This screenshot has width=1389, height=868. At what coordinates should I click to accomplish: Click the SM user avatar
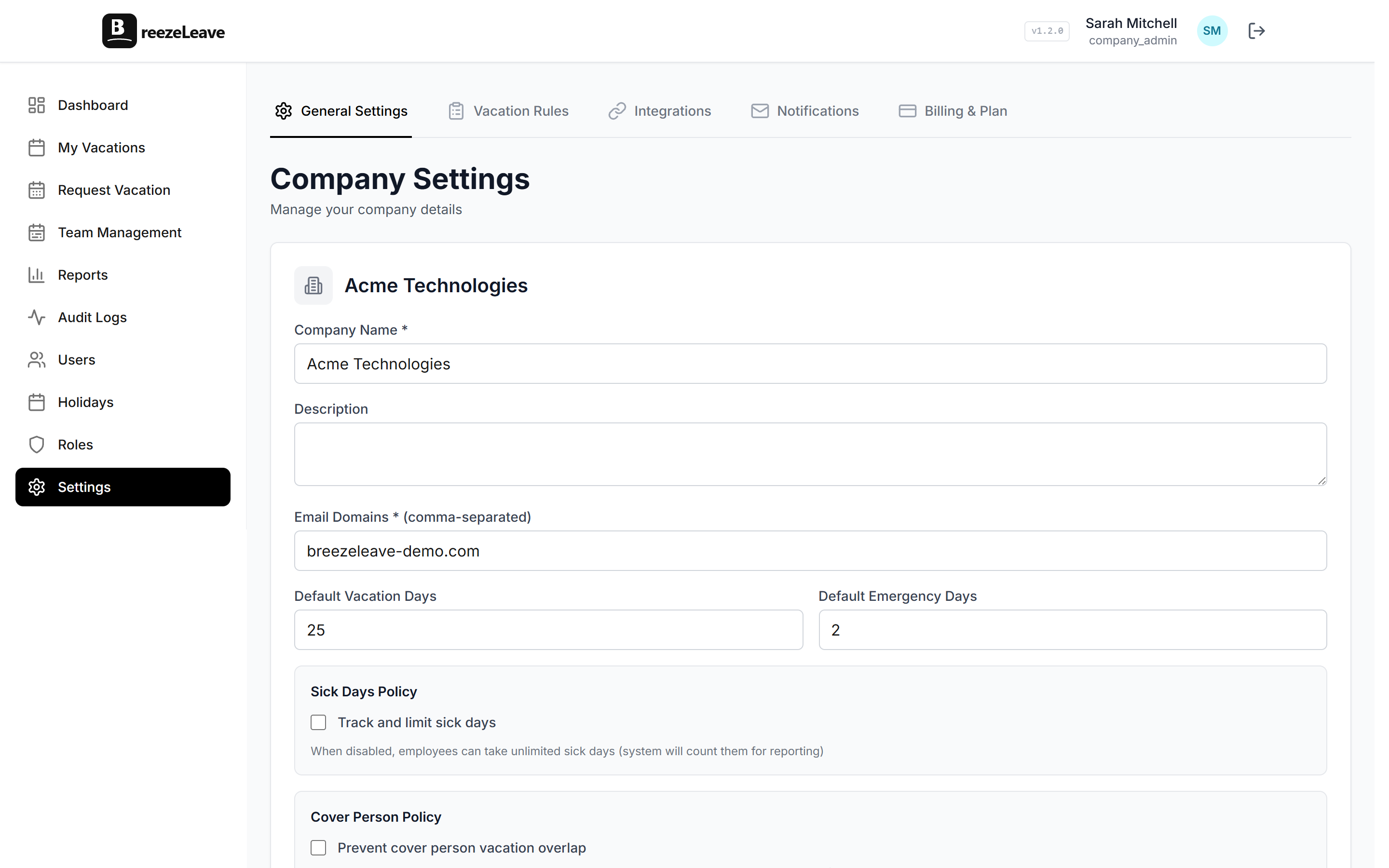pos(1212,31)
